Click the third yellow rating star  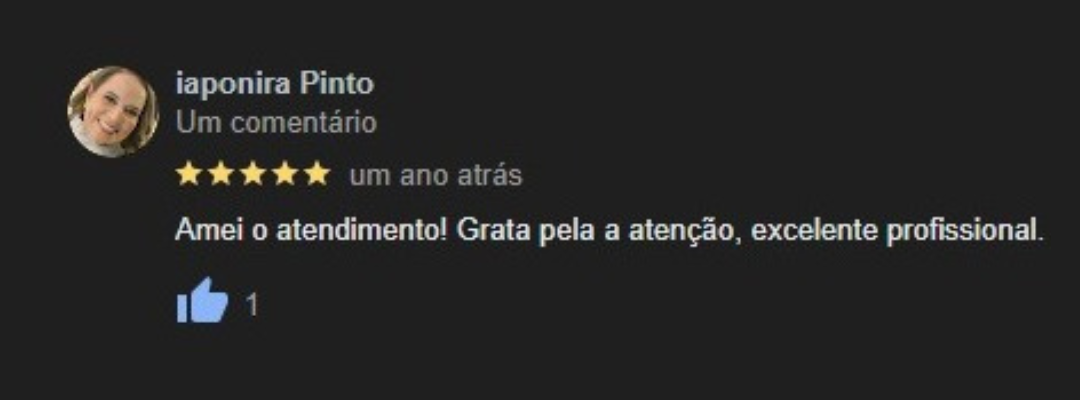253,175
